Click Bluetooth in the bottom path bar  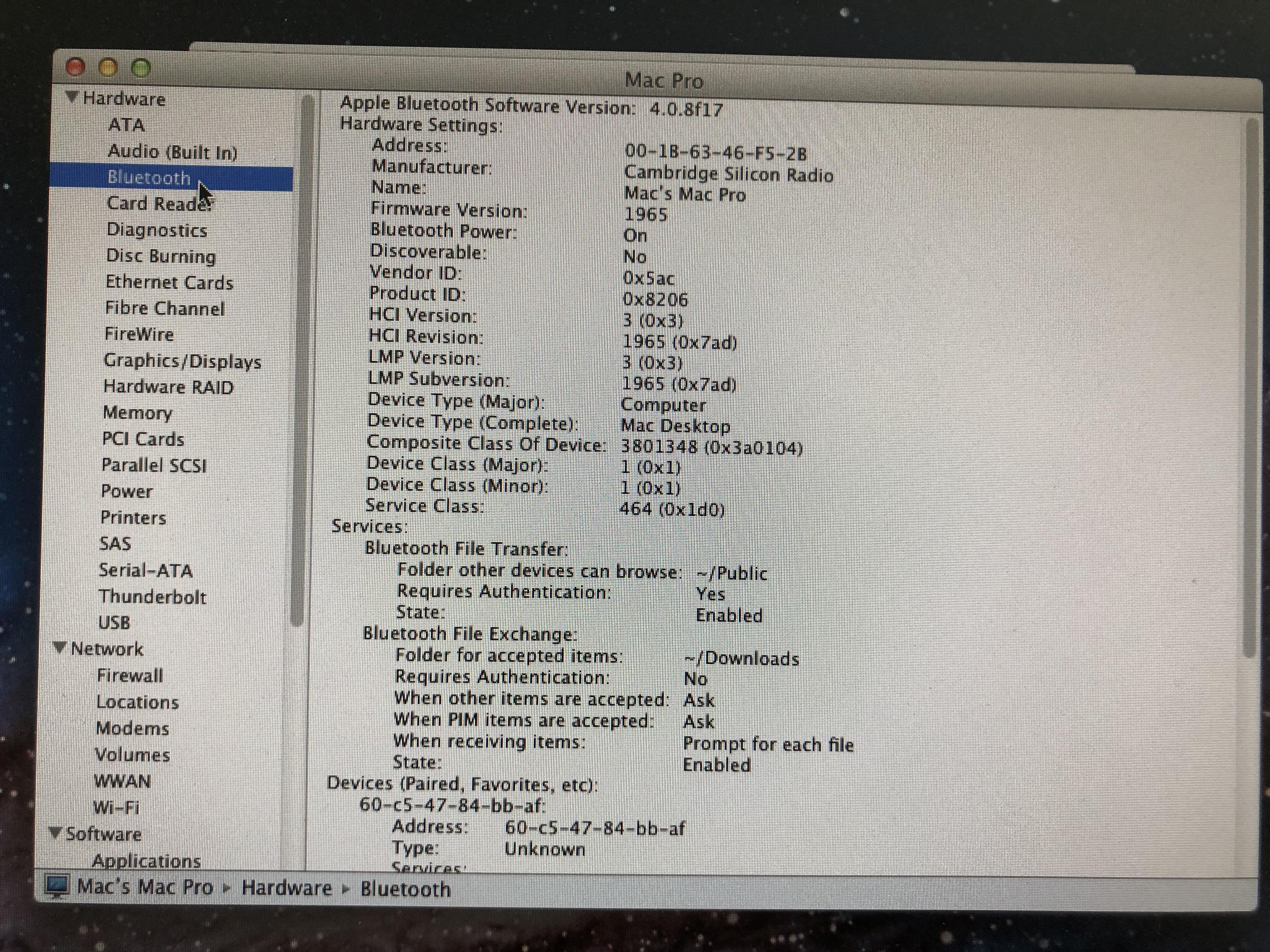[x=405, y=889]
